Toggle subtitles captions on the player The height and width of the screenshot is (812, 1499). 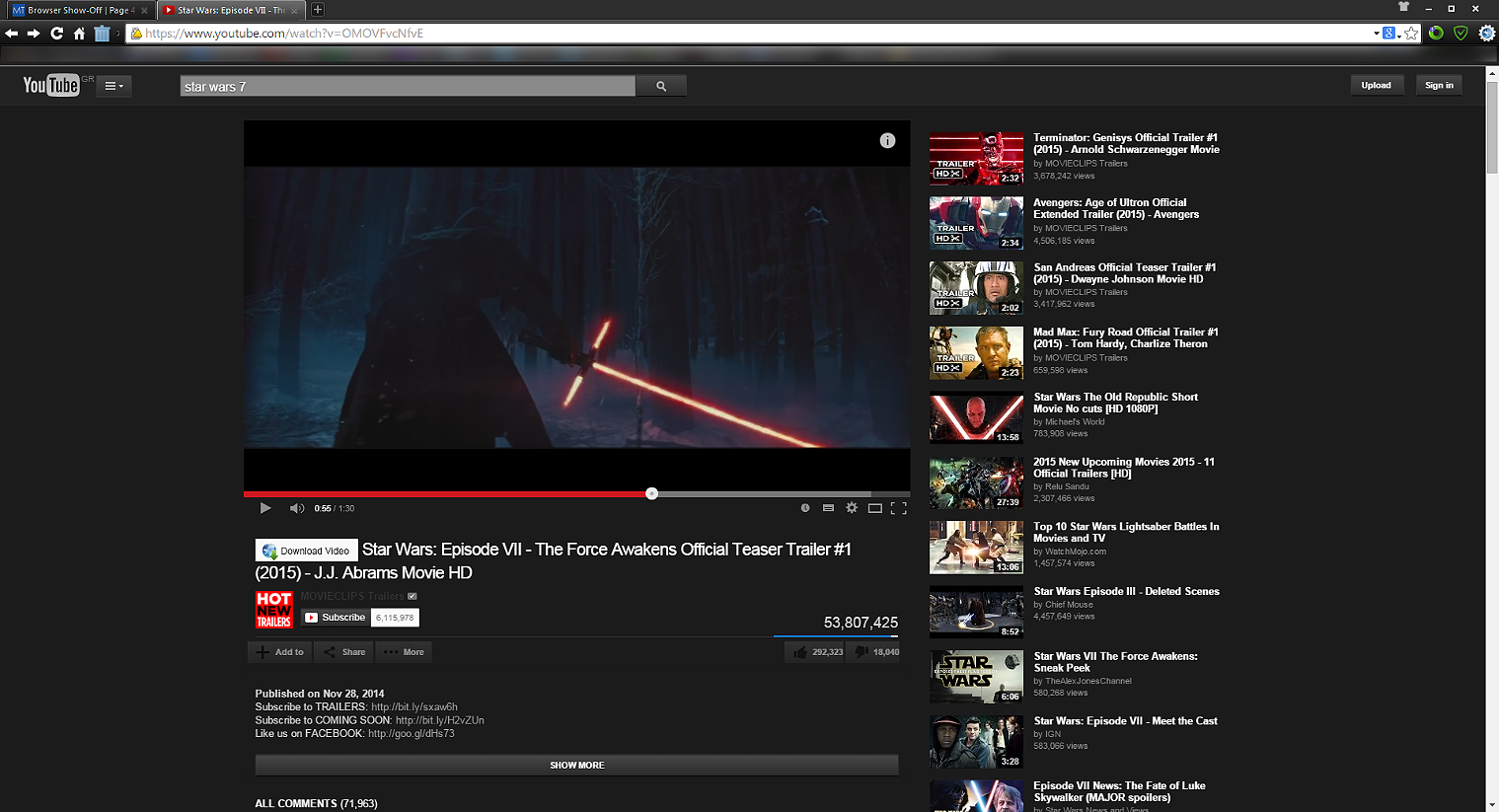(828, 508)
